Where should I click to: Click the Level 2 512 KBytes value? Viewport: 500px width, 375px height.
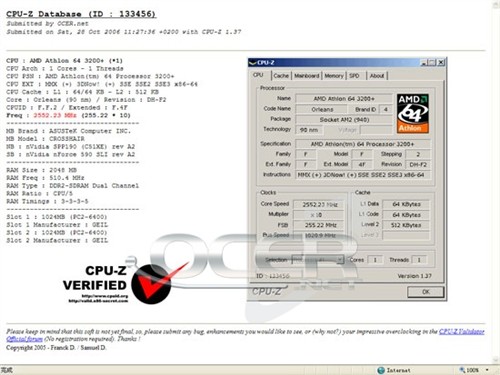[406, 225]
